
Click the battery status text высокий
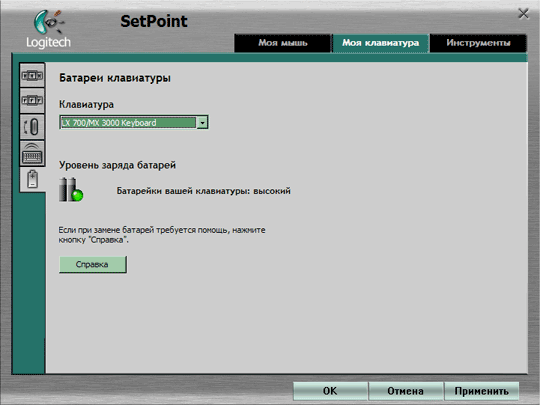(272, 191)
